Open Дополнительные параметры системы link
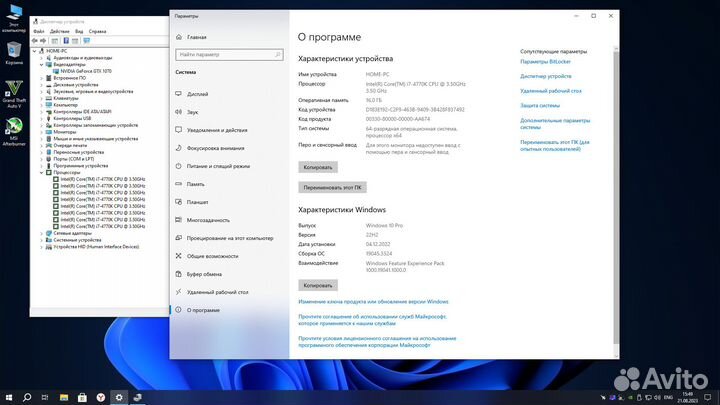Viewport: 720px width, 405px height. 555,124
